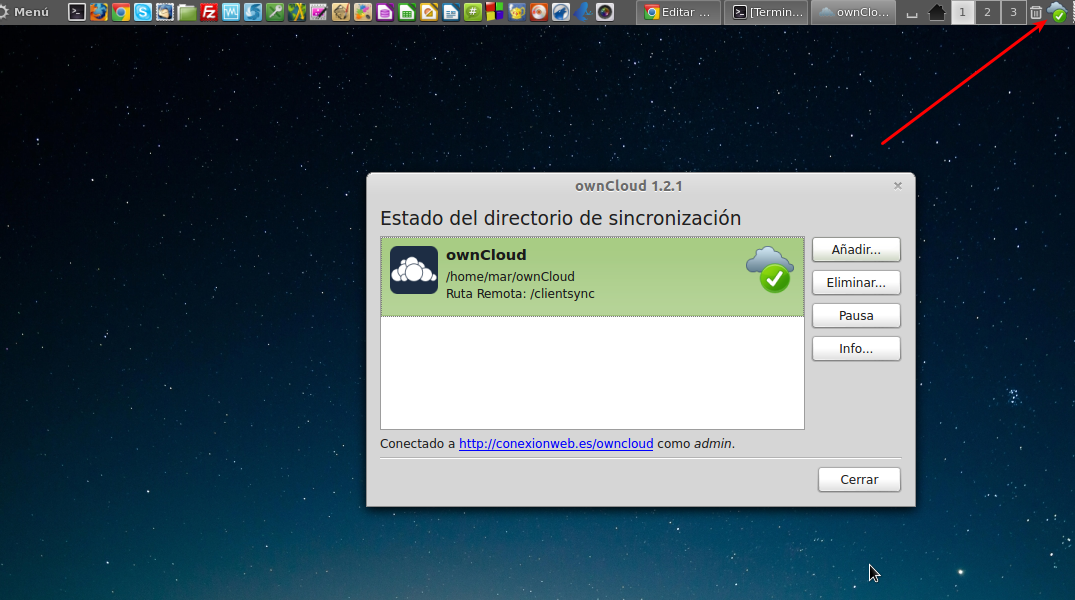Launch Firefox from the top panel
This screenshot has height=600, width=1075.
(x=98, y=12)
